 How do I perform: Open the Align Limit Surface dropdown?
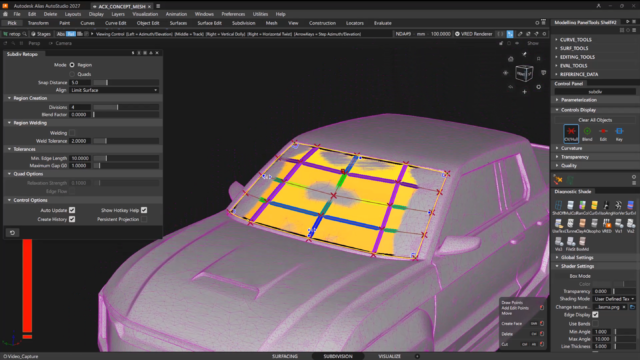pyautogui.click(x=114, y=90)
